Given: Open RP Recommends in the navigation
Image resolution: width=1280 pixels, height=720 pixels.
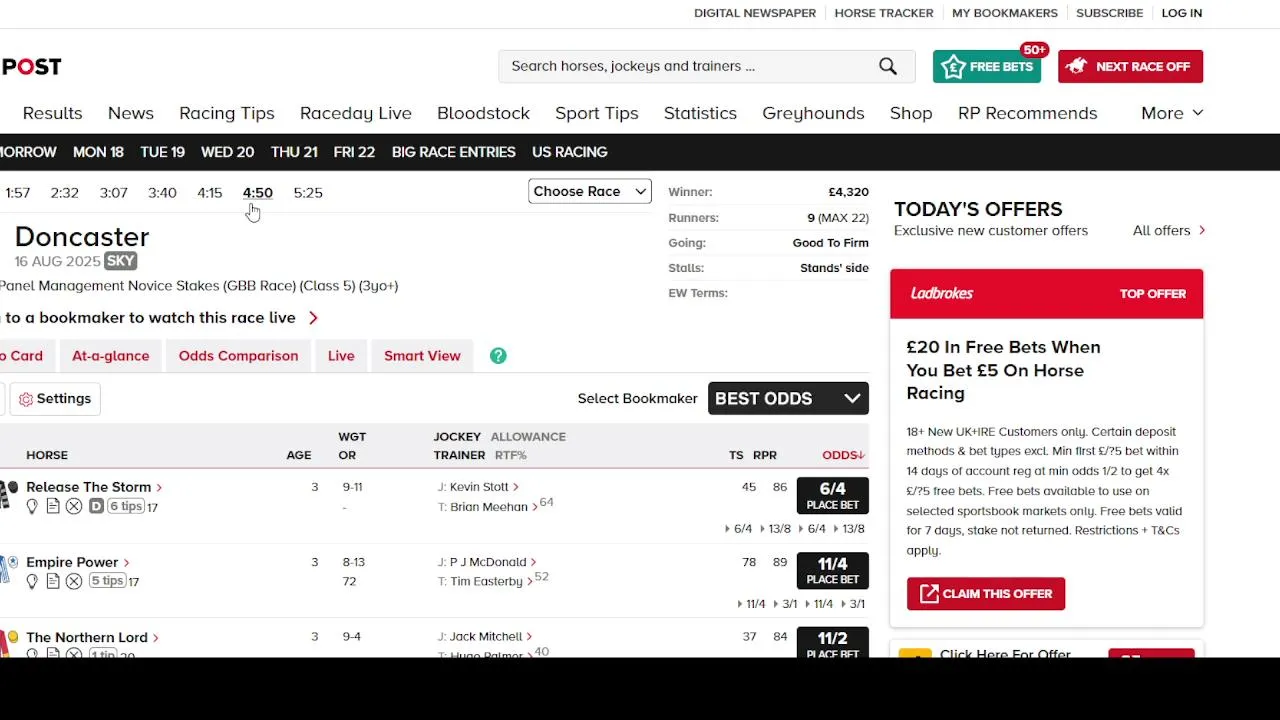Looking at the screenshot, I should (x=1027, y=113).
